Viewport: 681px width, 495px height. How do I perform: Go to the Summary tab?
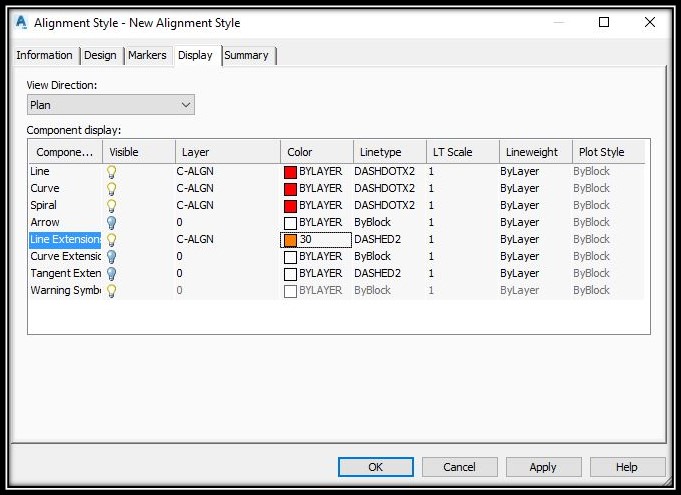pos(247,56)
